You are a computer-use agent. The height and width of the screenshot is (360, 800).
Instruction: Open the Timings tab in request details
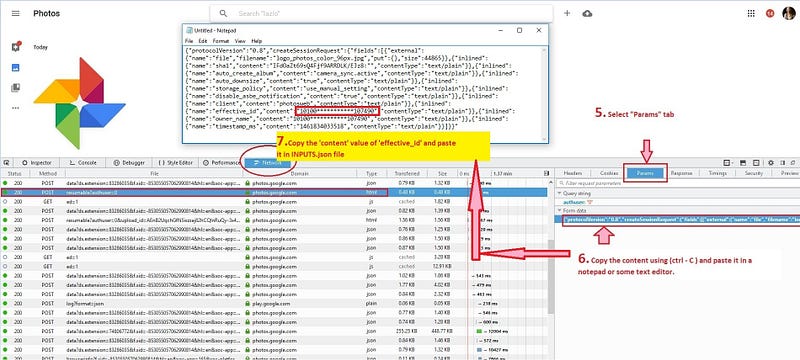pyautogui.click(x=717, y=173)
